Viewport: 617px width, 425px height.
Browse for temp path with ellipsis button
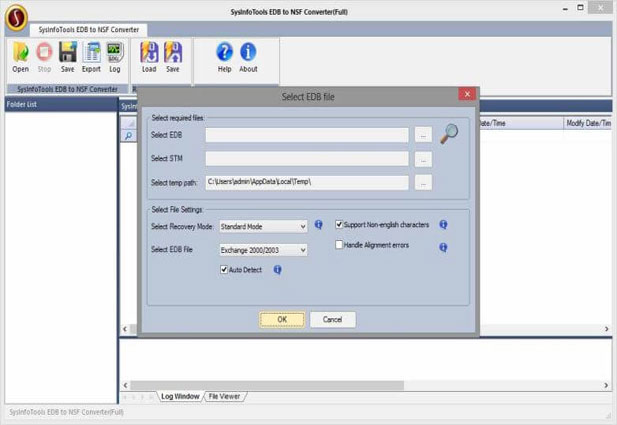tap(423, 183)
